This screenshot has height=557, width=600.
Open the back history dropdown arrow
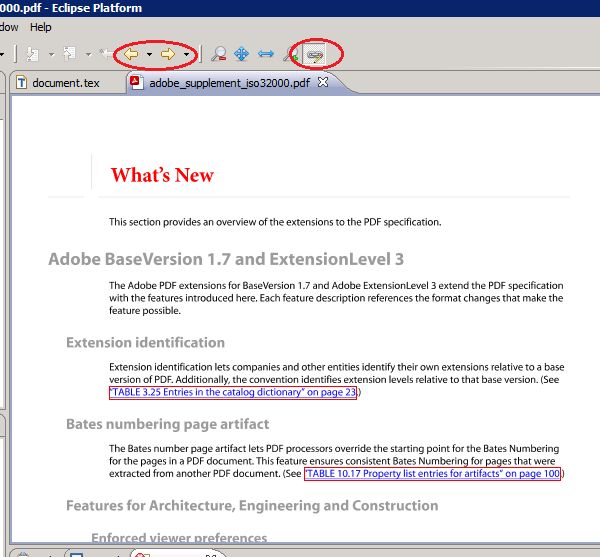click(x=150, y=54)
